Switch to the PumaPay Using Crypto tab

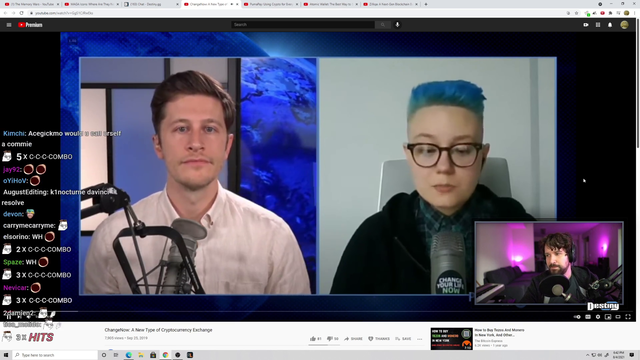pyautogui.click(x=270, y=4)
